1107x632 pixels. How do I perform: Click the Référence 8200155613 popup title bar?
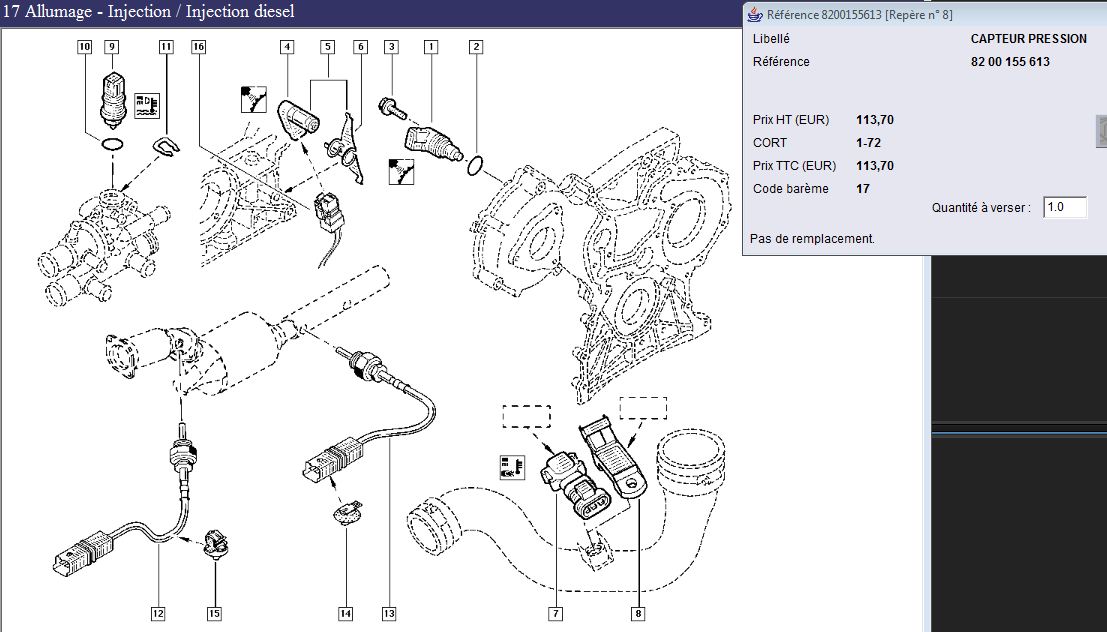[925, 14]
